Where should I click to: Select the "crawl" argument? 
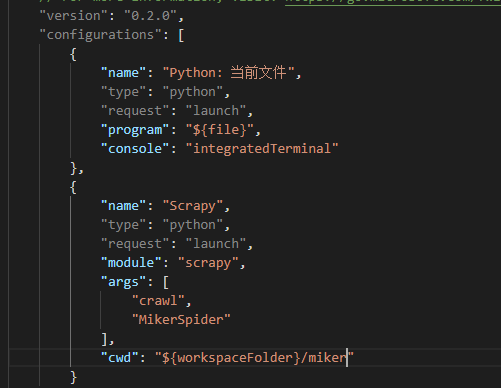158,301
